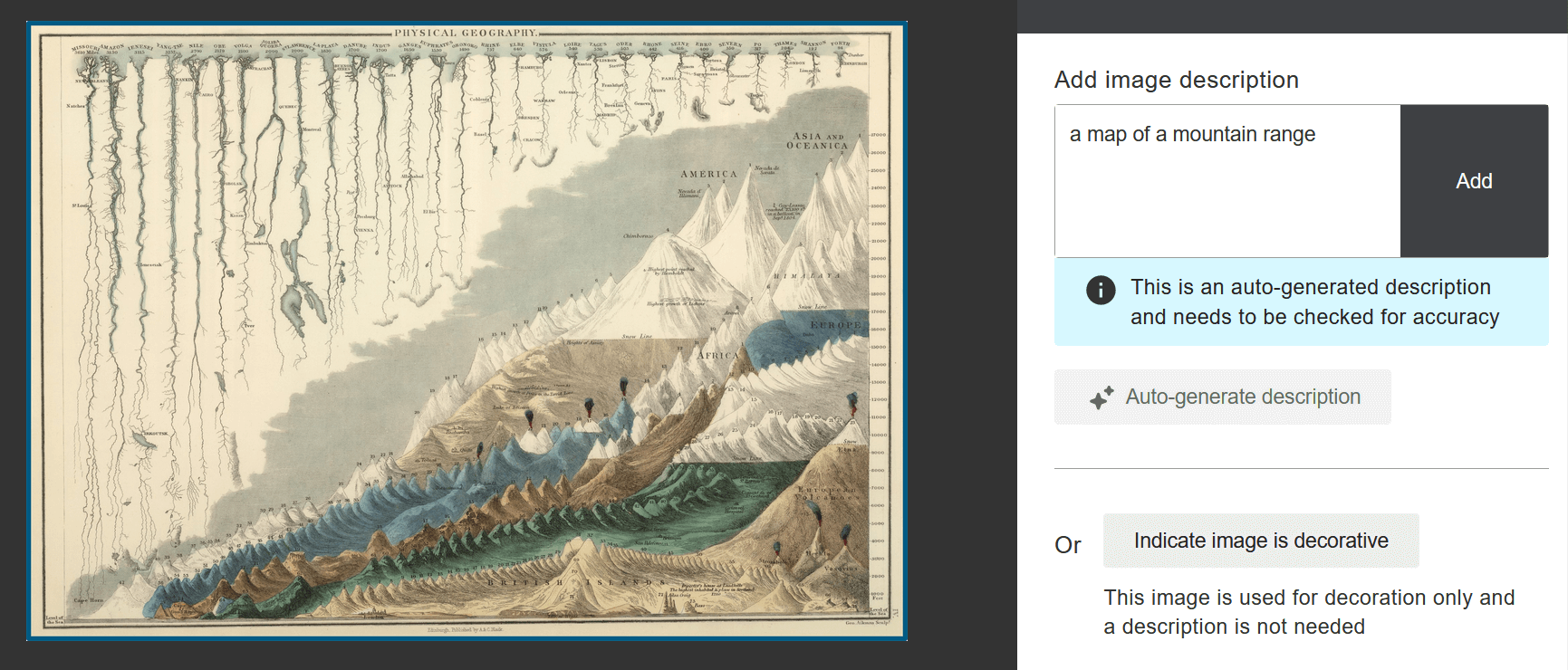Click the PHYSICAL GEOGRAPHY title on the map

click(x=466, y=33)
